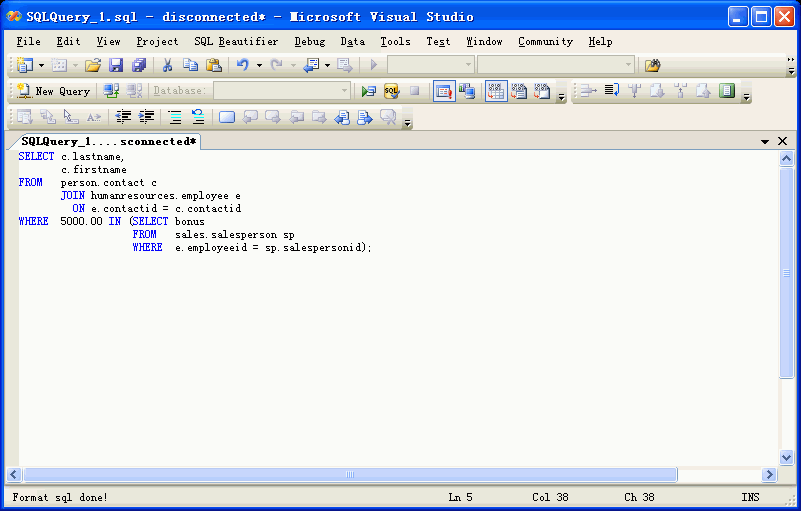The width and height of the screenshot is (801, 511).
Task: Toggle Include Actual Execution Plan
Action: pos(444,91)
